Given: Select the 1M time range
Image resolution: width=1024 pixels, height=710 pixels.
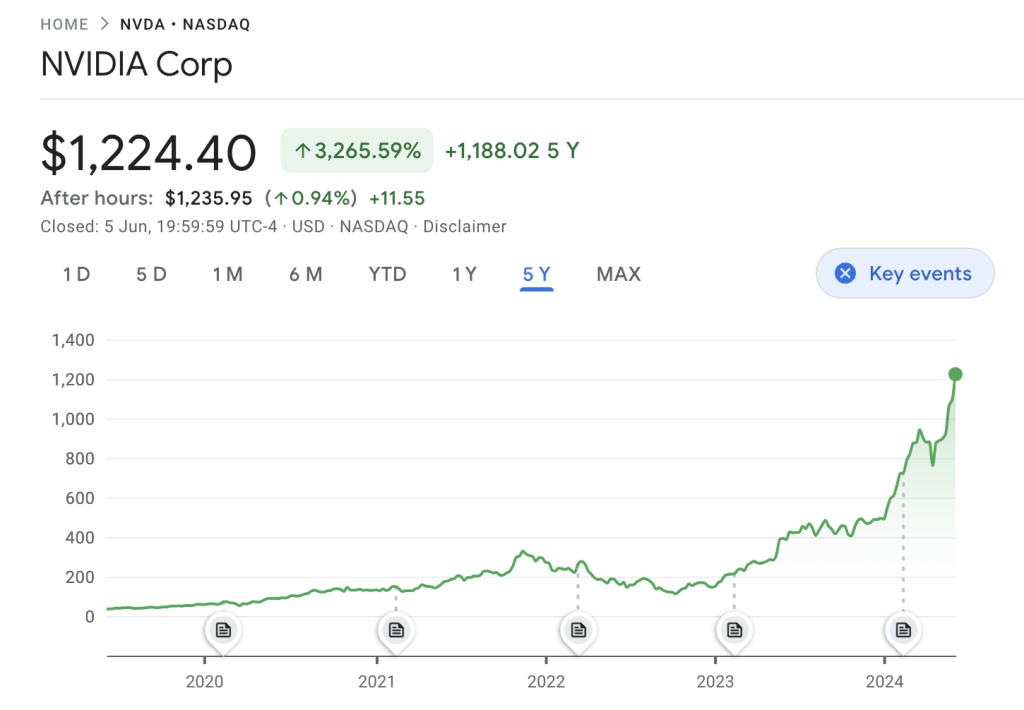Looking at the screenshot, I should coord(228,273).
